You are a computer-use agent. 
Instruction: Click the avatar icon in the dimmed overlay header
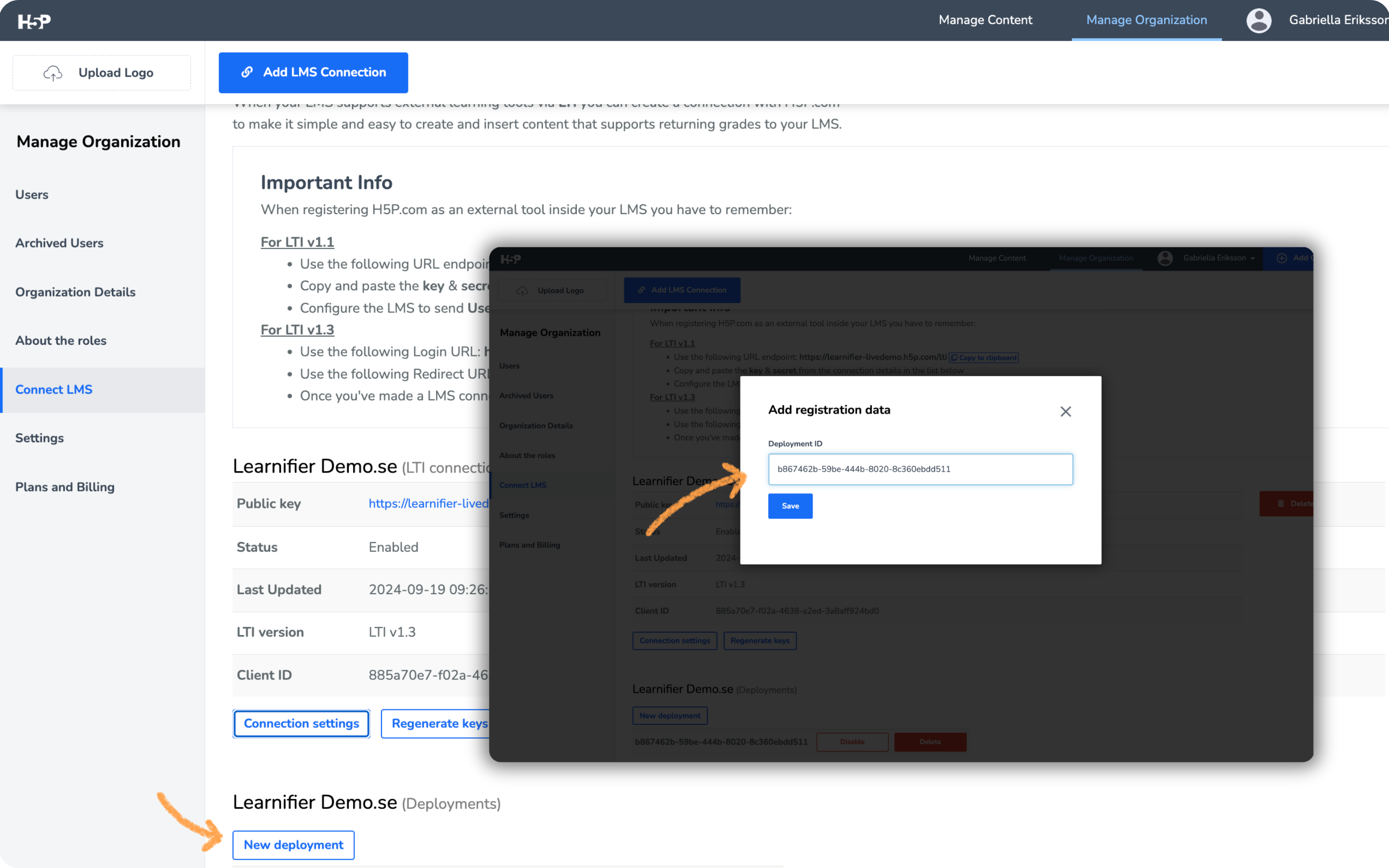pyautogui.click(x=1165, y=258)
